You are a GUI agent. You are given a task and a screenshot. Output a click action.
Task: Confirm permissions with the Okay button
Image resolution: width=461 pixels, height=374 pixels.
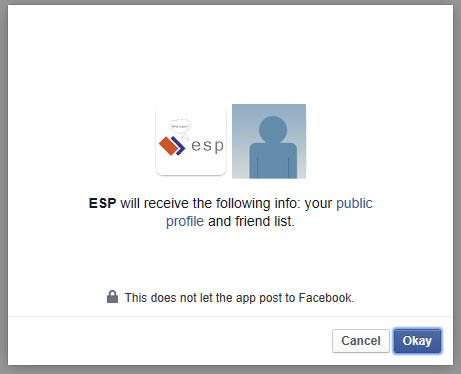(417, 341)
